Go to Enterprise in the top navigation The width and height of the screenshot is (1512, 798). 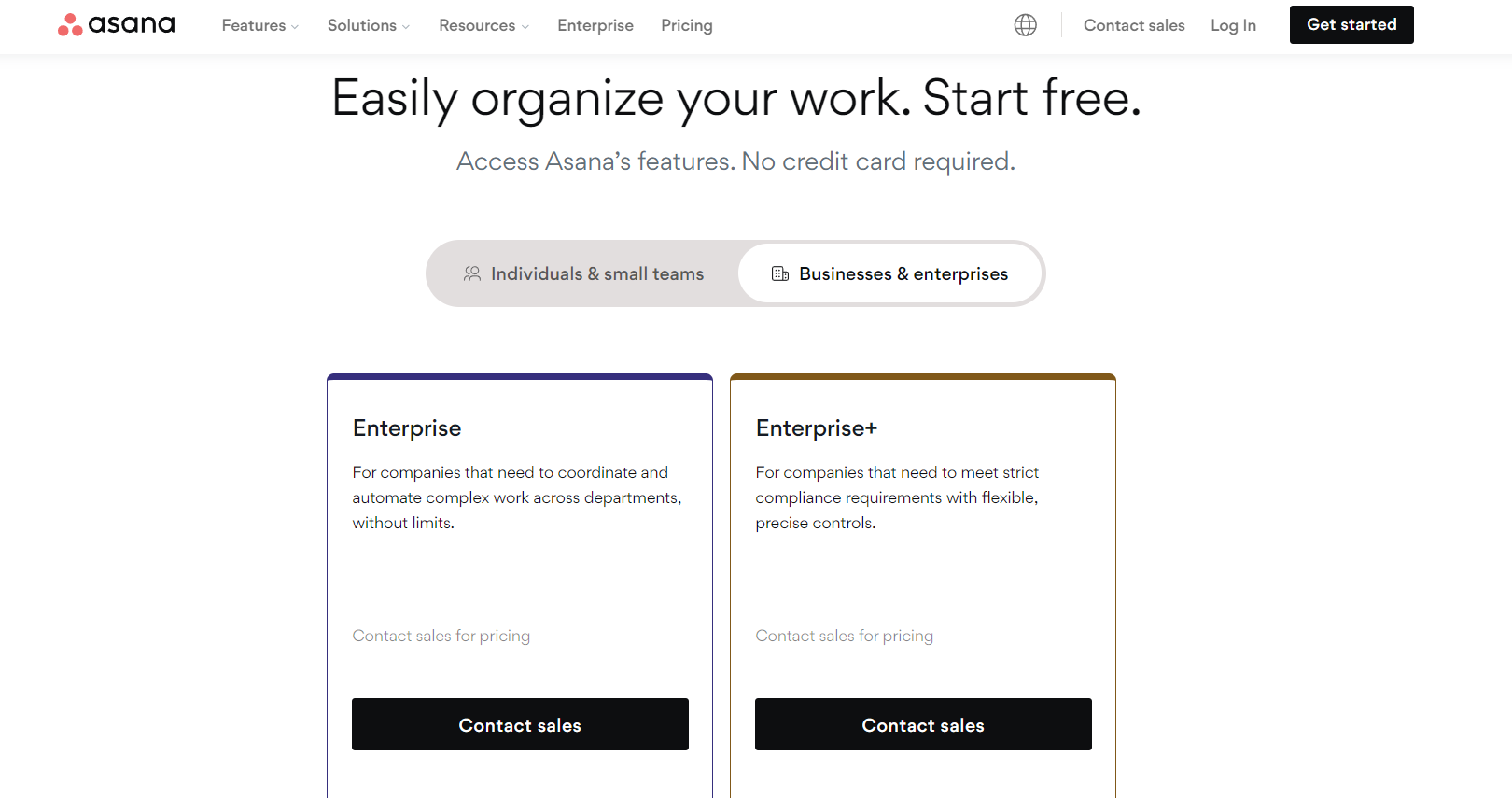coord(595,25)
